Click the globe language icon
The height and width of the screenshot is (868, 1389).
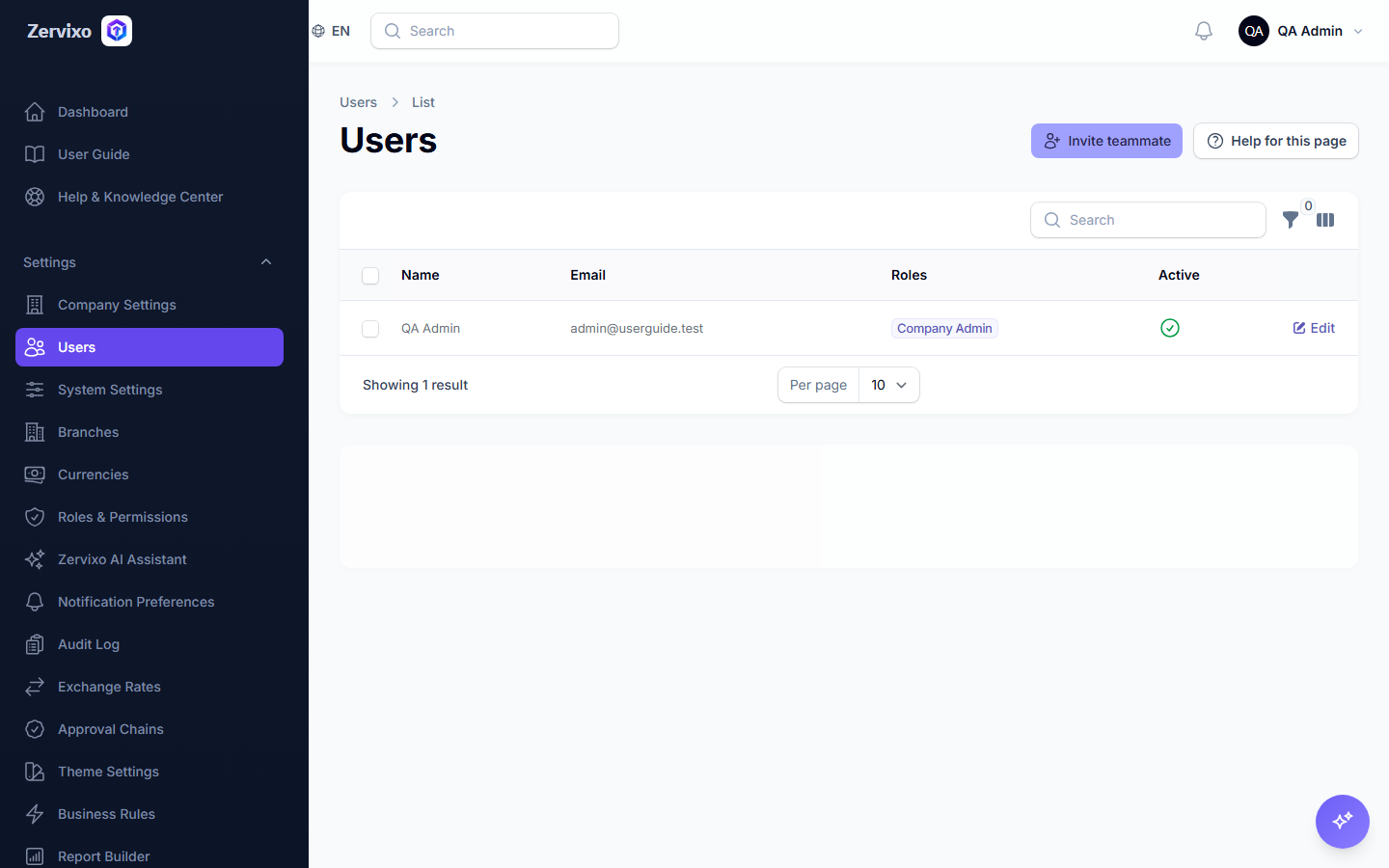coord(318,31)
